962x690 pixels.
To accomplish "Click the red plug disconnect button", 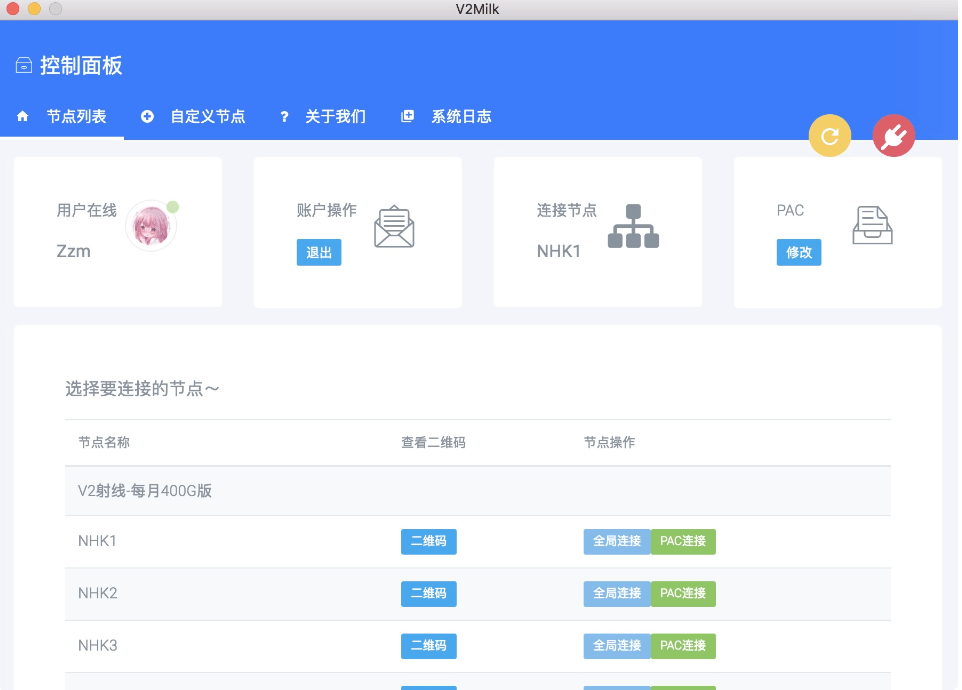I will coord(894,137).
